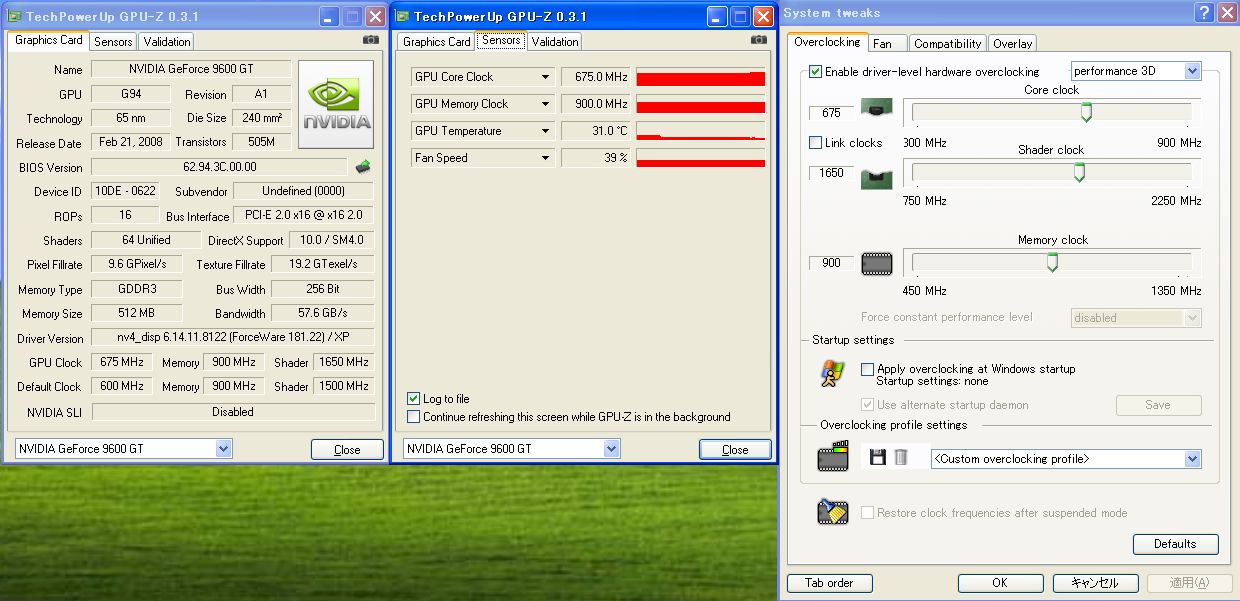The image size is (1240, 601).
Task: Delete overclocking profile with trash icon
Action: pyautogui.click(x=901, y=457)
